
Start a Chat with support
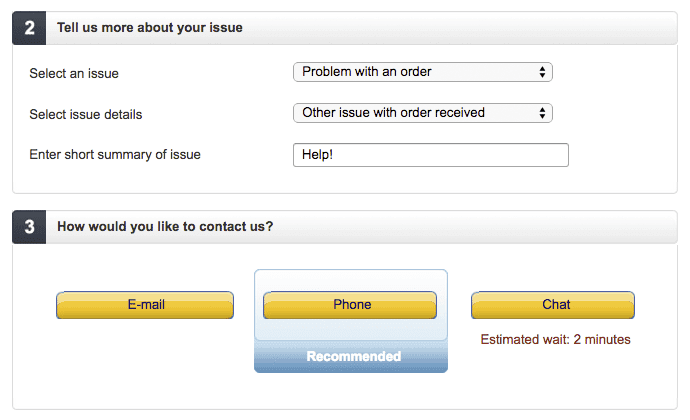(553, 305)
